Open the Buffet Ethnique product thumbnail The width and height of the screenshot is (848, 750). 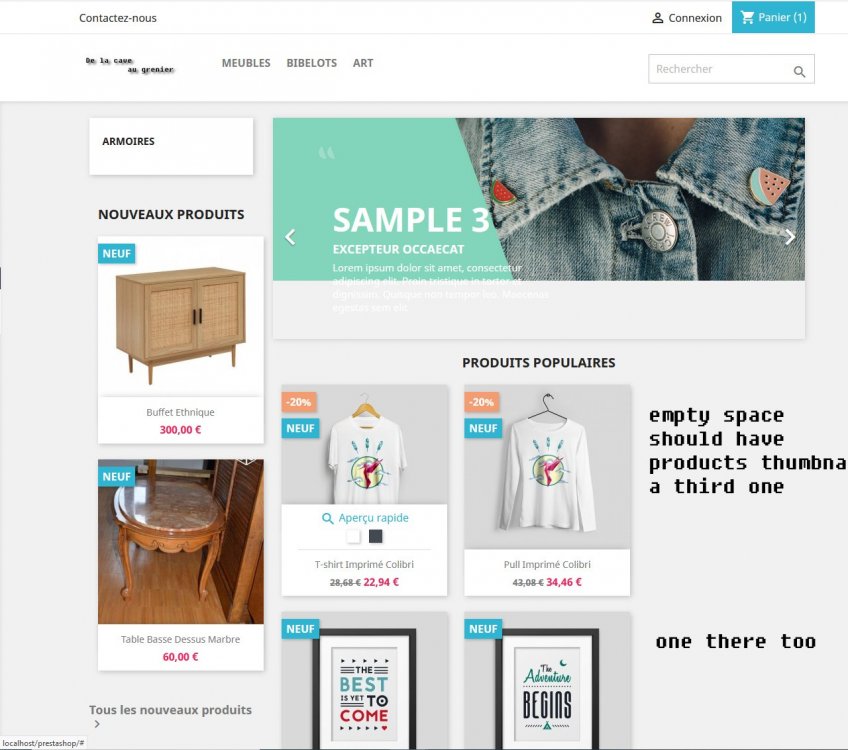click(181, 317)
